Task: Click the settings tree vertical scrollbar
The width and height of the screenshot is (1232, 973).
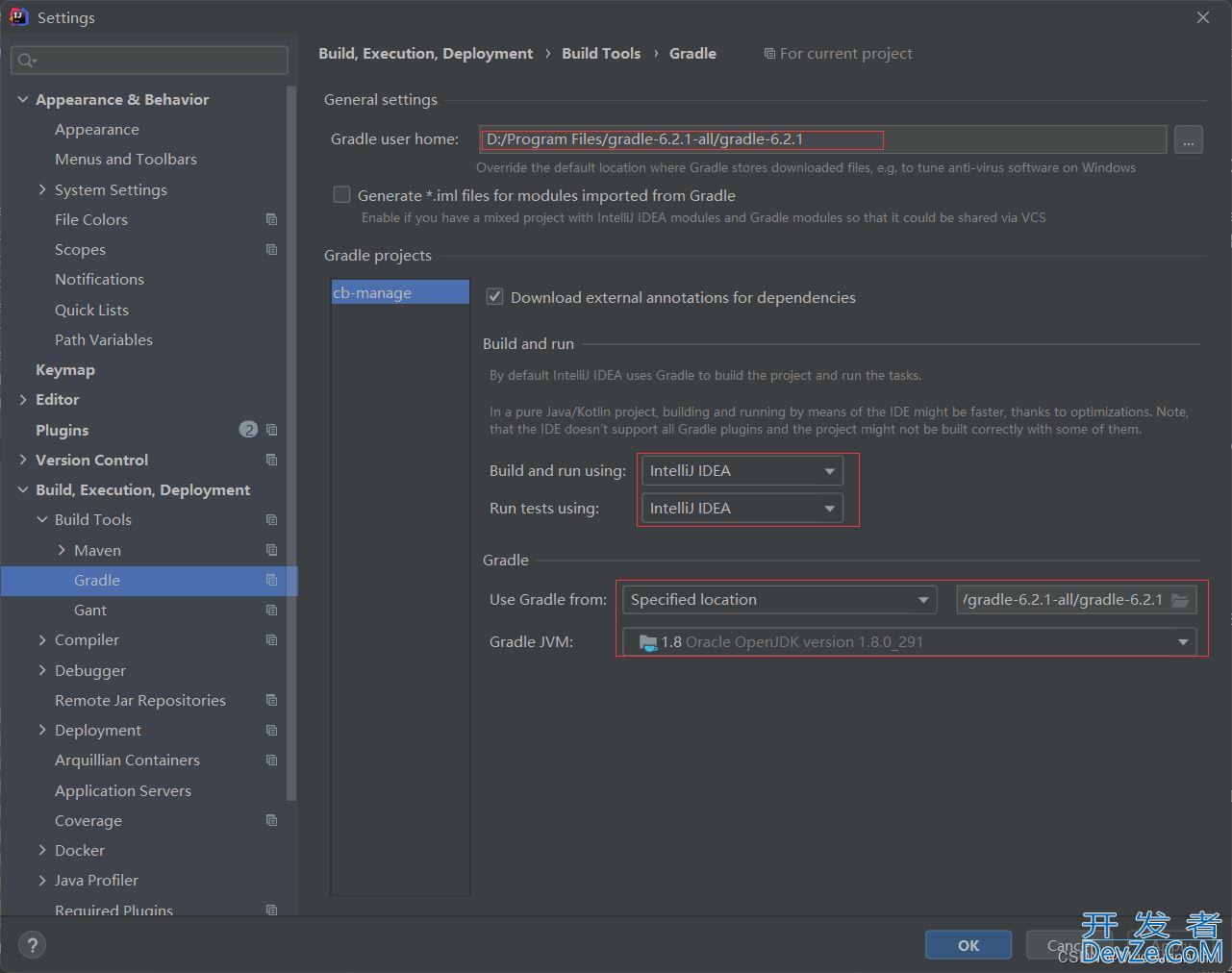Action: click(x=291, y=442)
